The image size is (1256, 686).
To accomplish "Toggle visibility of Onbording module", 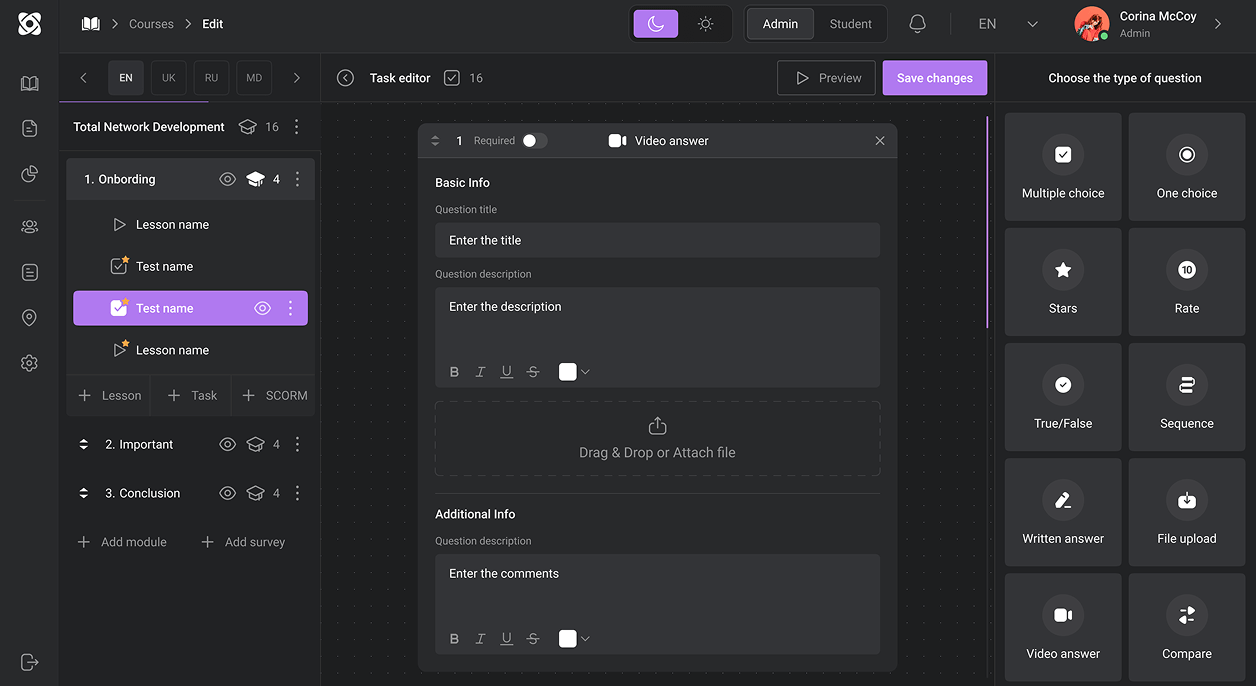I will [x=228, y=179].
